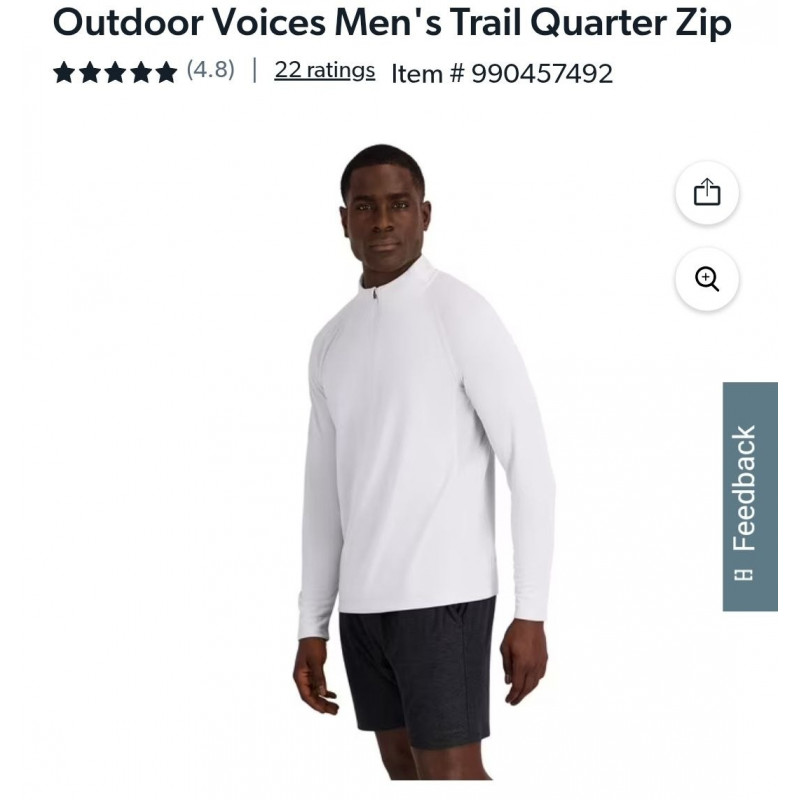The height and width of the screenshot is (800, 800).
Task: Select the first rating star
Action: (64, 72)
